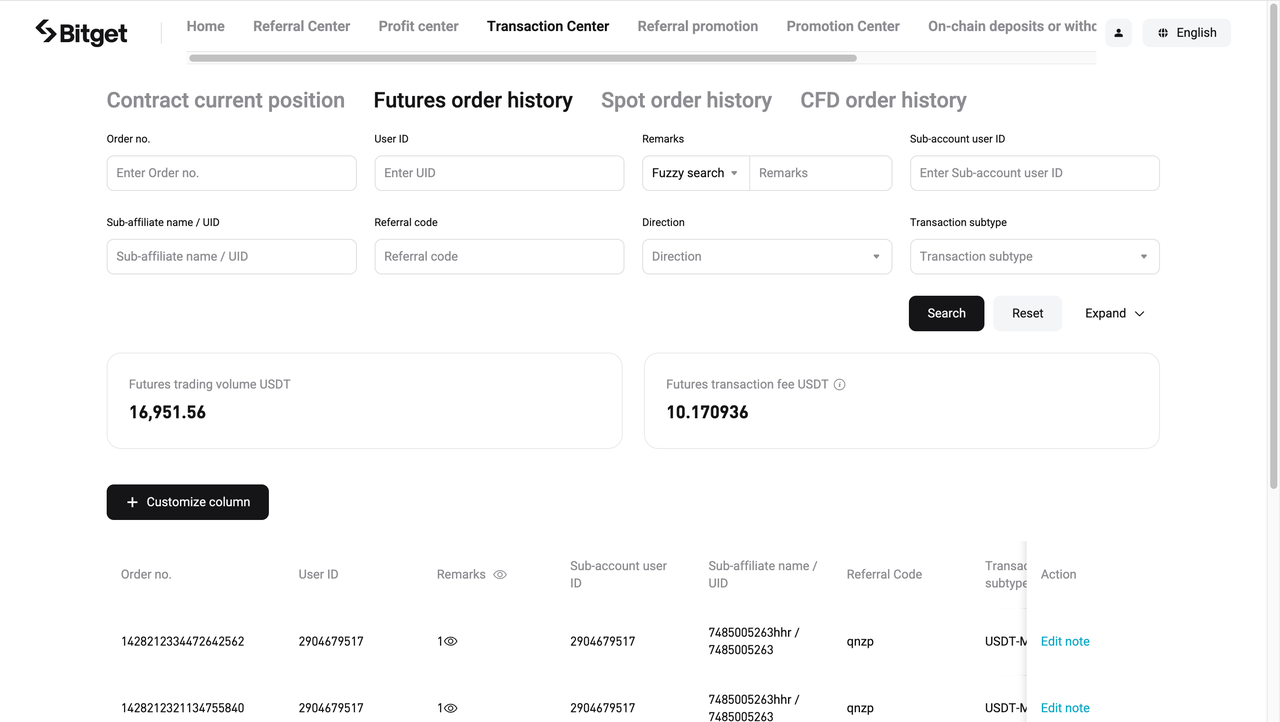Click the info icon beside Futures transaction fee
Screen dimensions: 1280x722
(839, 384)
